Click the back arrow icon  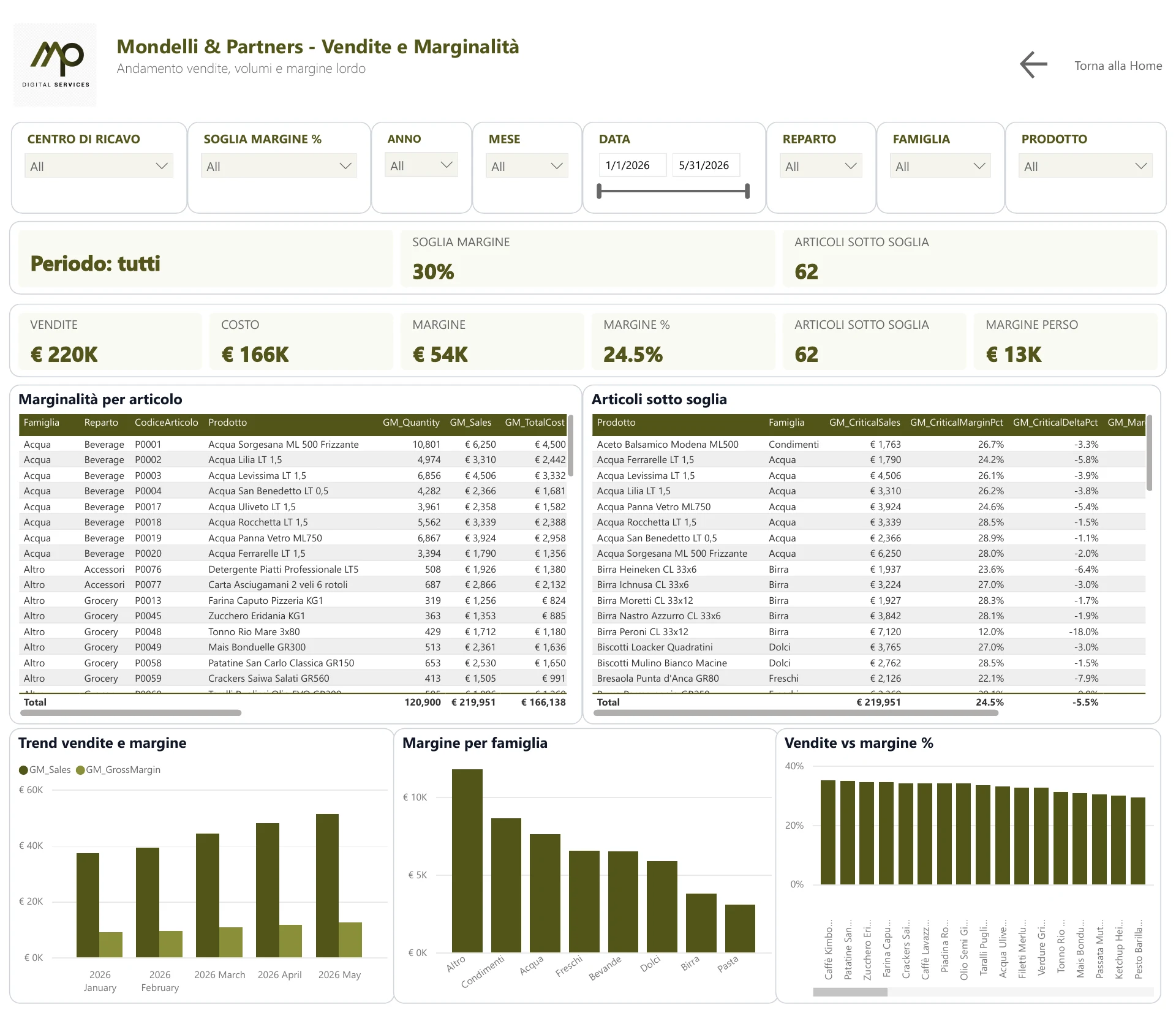click(x=1034, y=65)
